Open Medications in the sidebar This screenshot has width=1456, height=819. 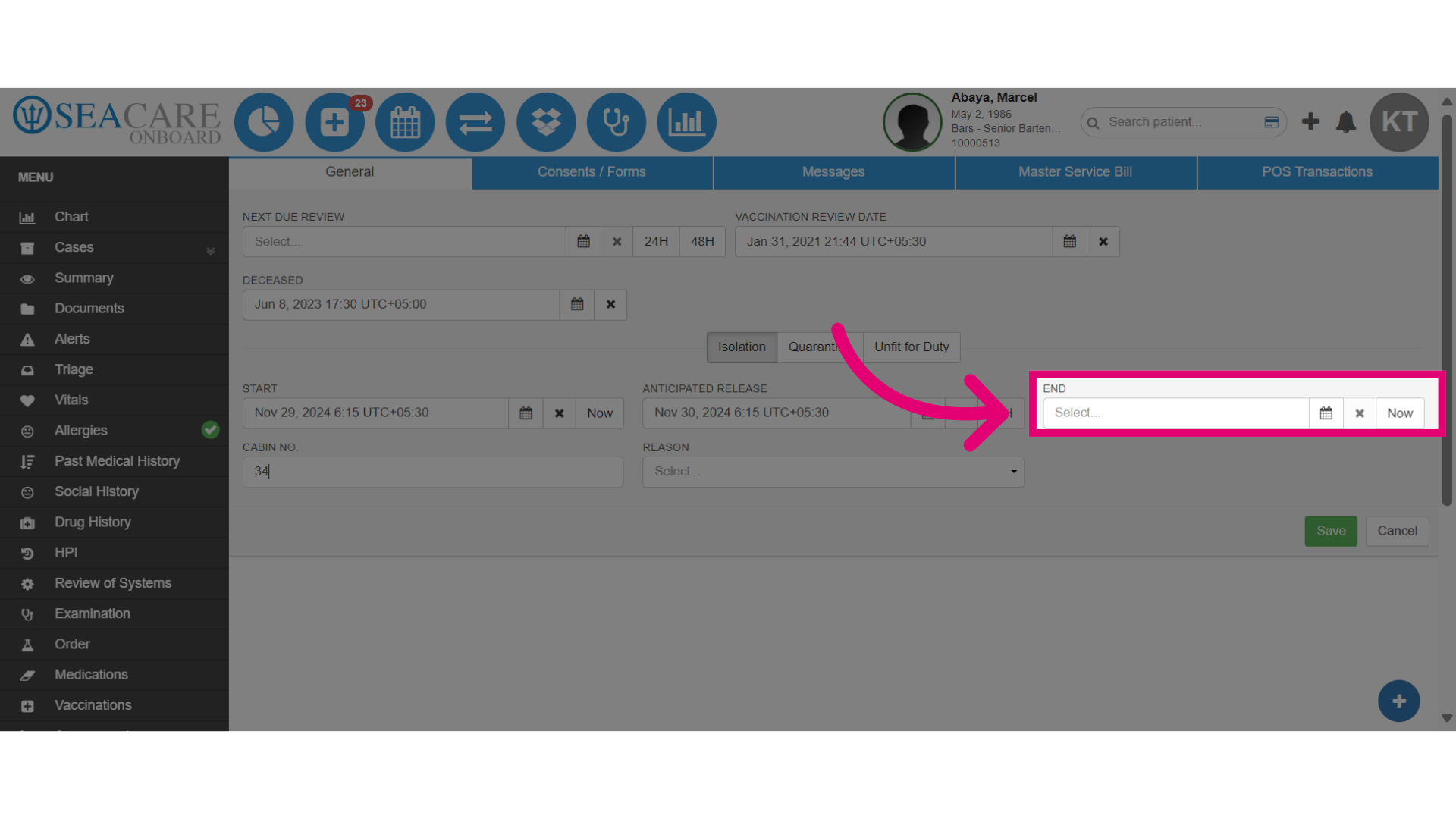pos(115,675)
